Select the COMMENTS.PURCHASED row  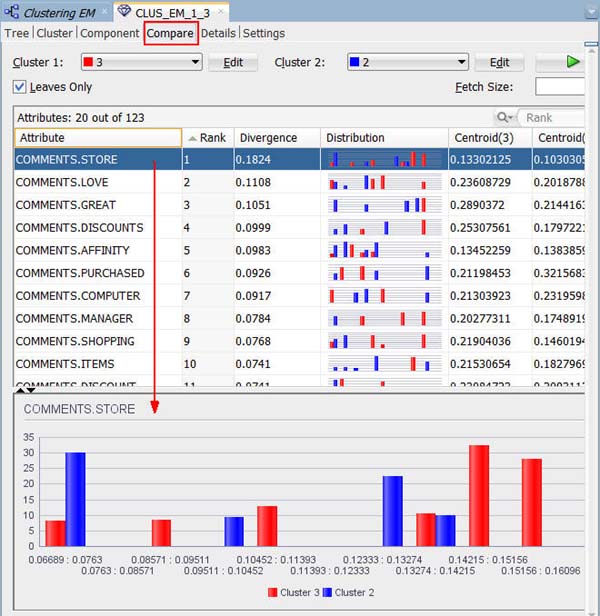pos(299,273)
